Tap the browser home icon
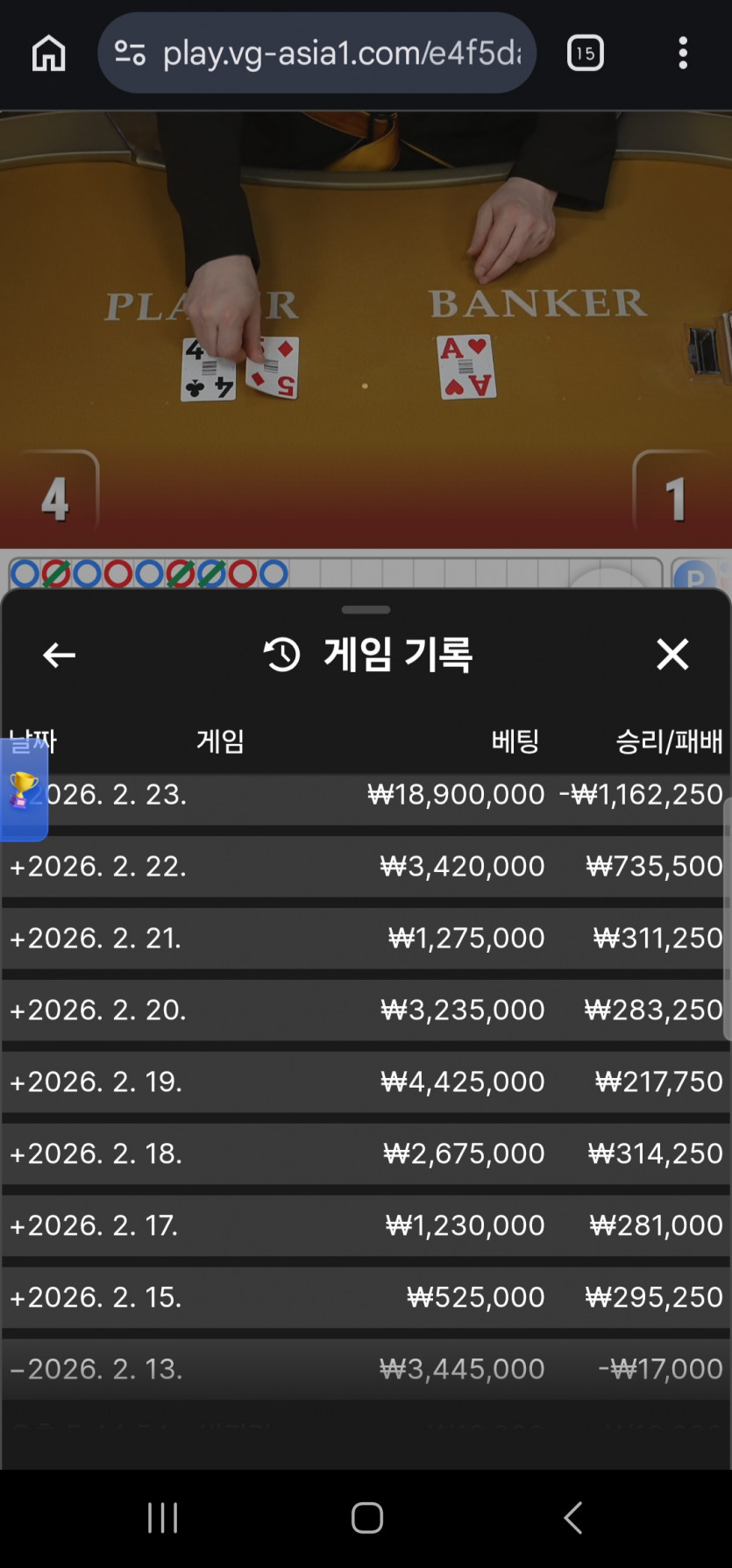The width and height of the screenshot is (732, 1568). click(x=48, y=53)
